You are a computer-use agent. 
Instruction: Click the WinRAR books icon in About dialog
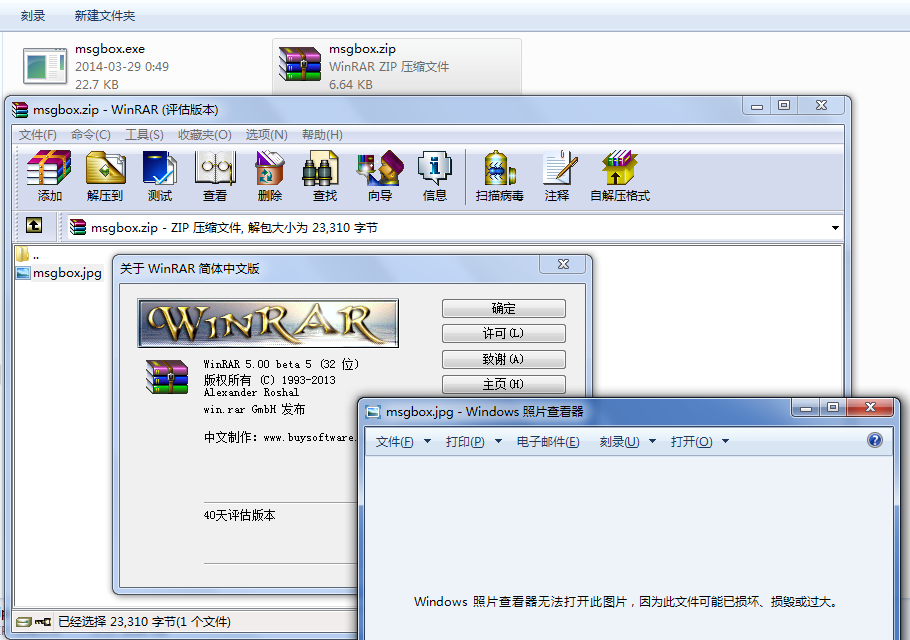click(x=167, y=377)
